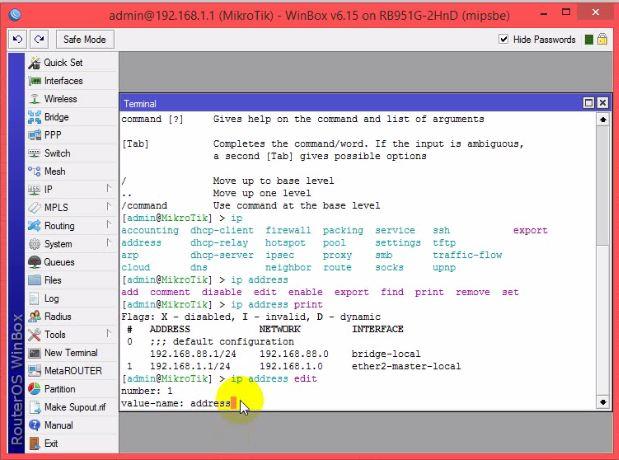Open the Log page icon
619x460 pixels.
click(34, 299)
